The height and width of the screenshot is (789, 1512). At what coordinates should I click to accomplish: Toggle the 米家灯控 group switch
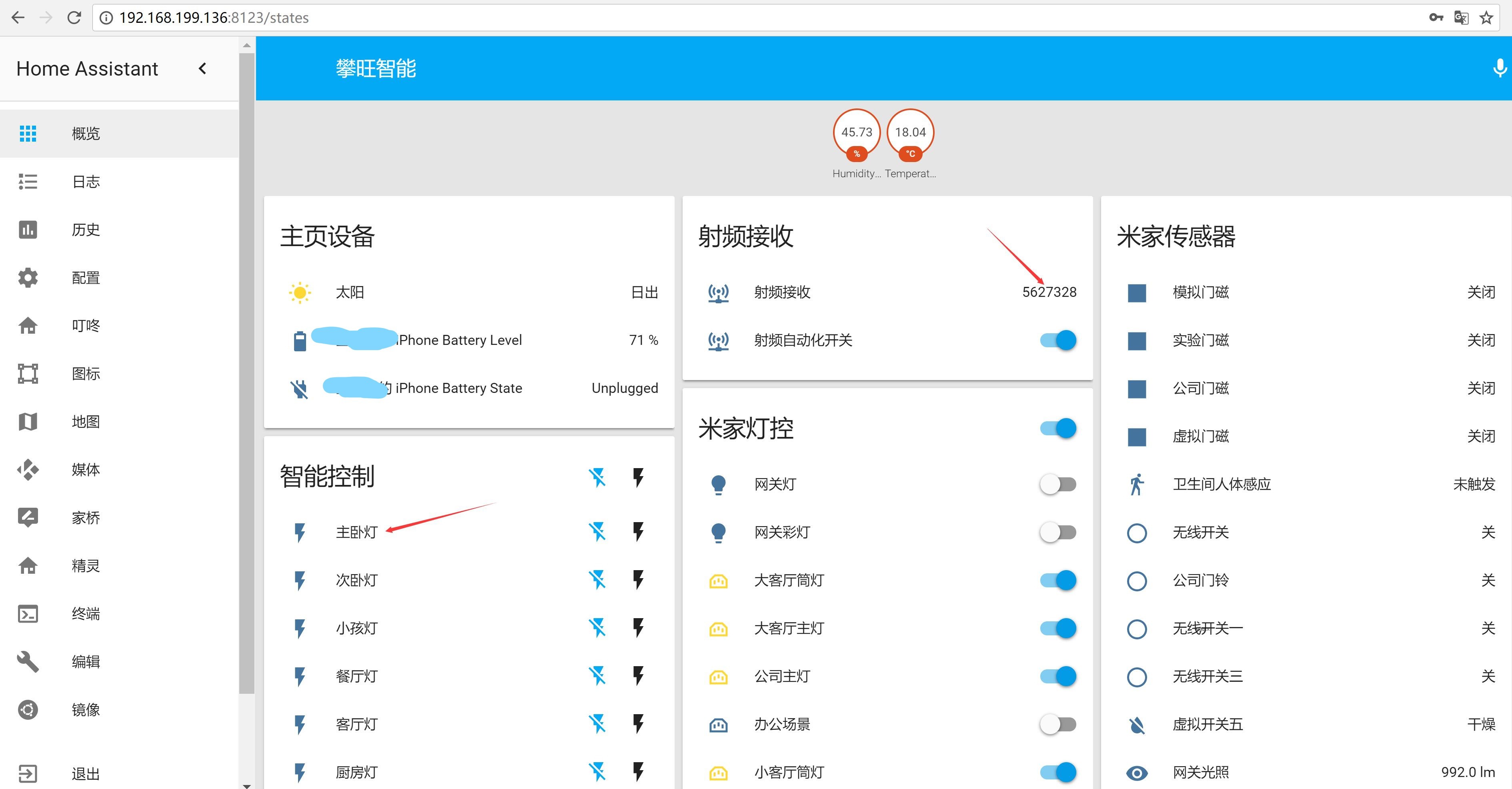1058,429
